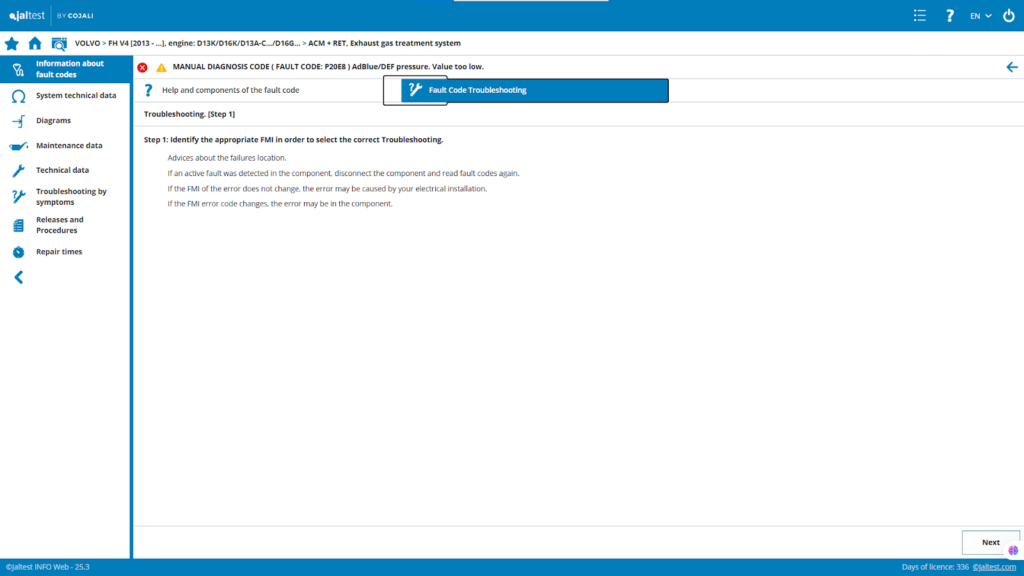Click the Repair times clock icon
Viewport: 1024px width, 576px height.
tap(18, 252)
